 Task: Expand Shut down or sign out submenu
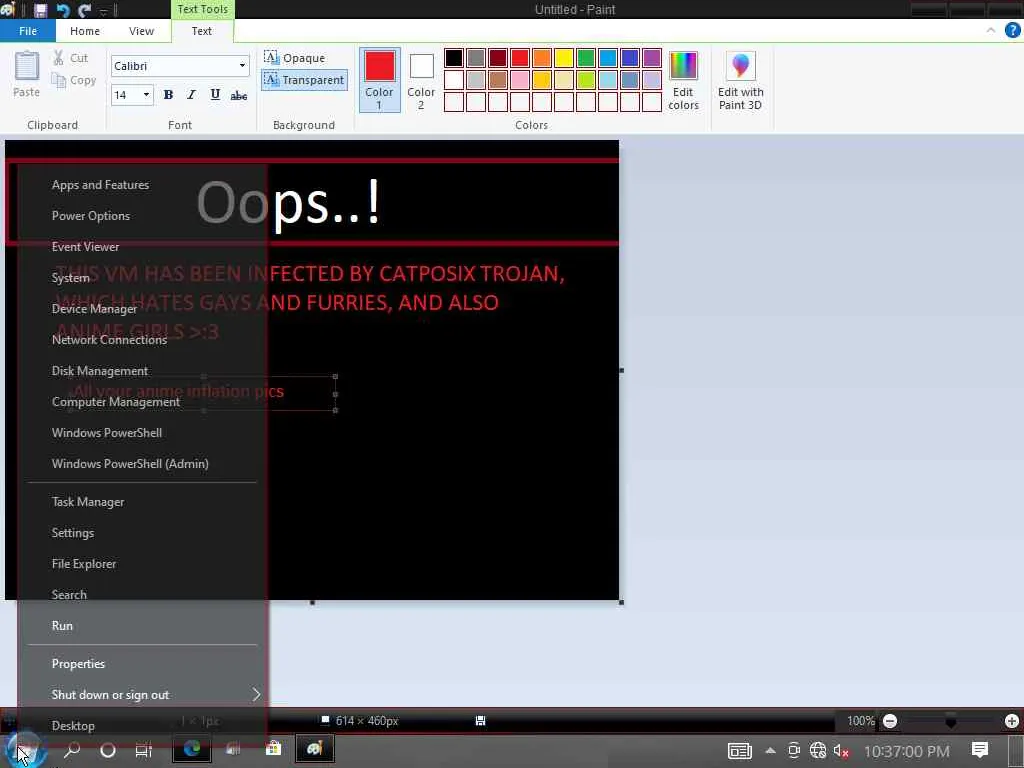pyautogui.click(x=142, y=695)
